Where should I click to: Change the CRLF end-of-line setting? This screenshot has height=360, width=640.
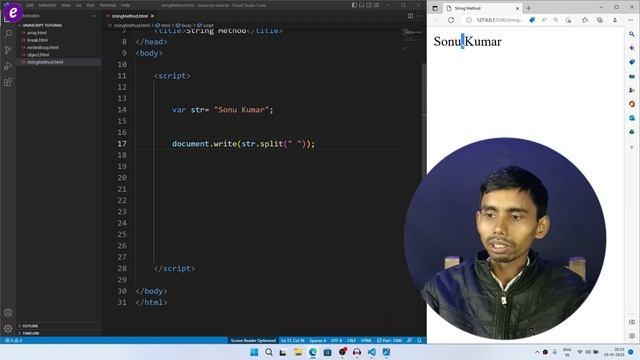point(351,340)
